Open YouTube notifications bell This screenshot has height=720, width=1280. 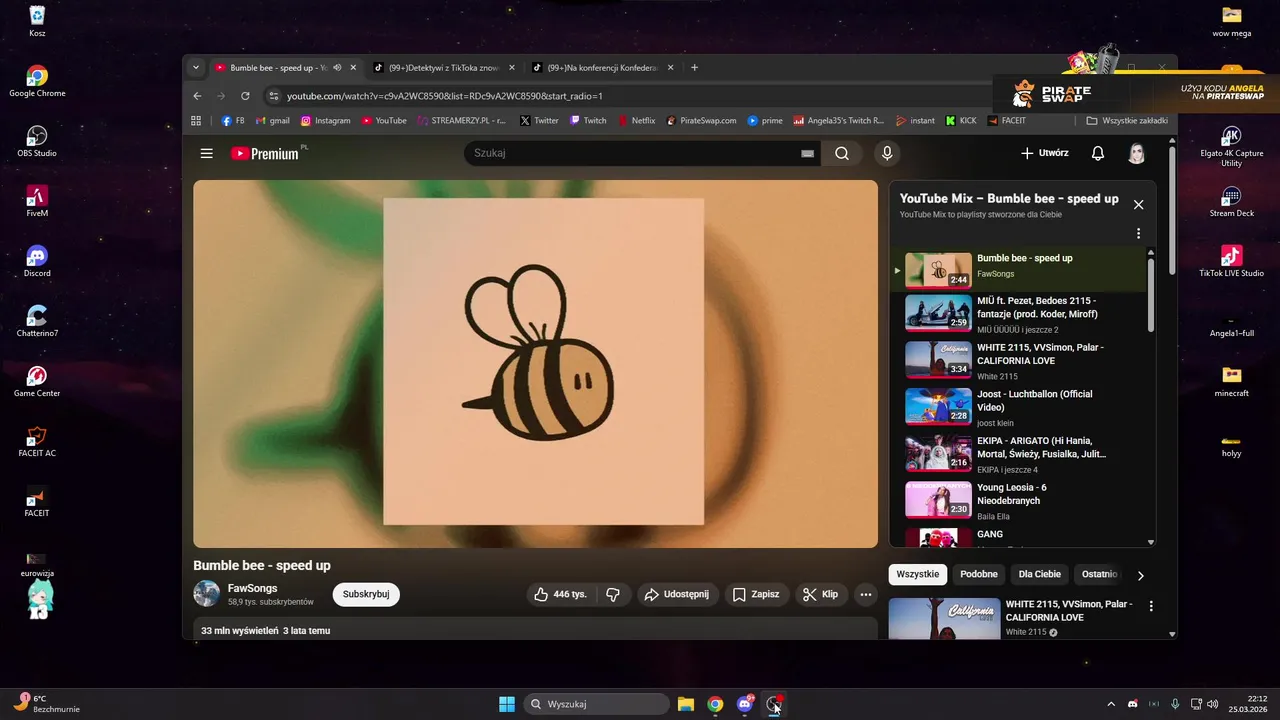[x=1098, y=153]
